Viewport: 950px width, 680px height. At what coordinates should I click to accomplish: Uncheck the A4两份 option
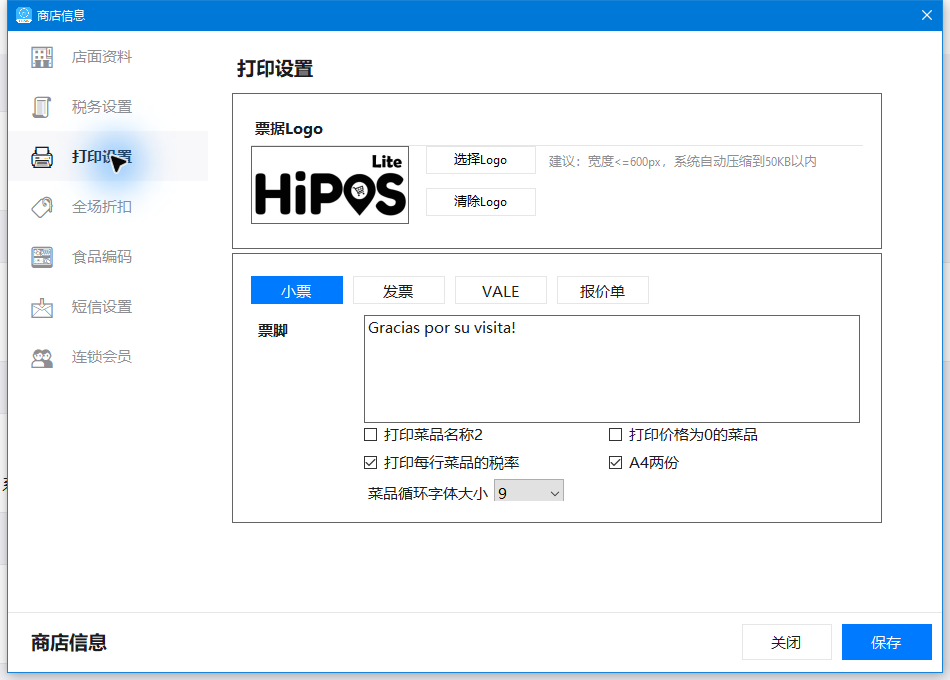(x=615, y=463)
